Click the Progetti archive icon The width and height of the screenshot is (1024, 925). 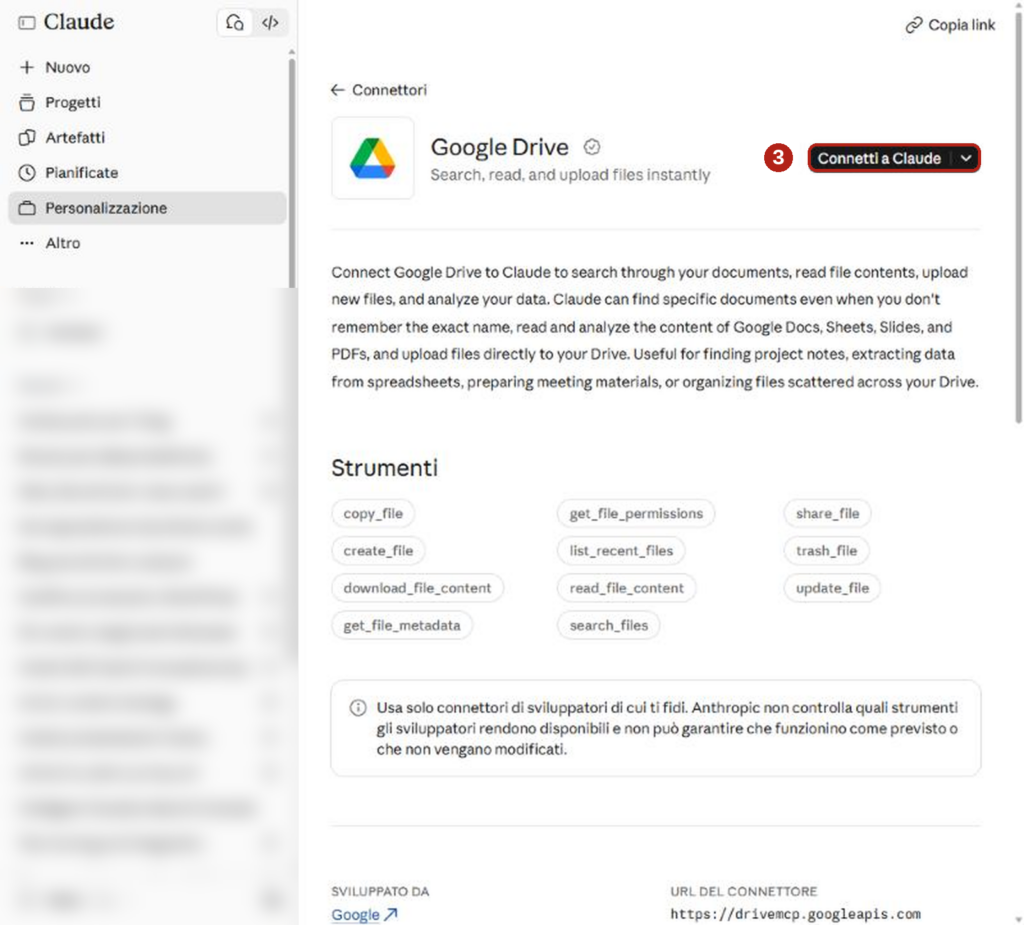pos(27,103)
